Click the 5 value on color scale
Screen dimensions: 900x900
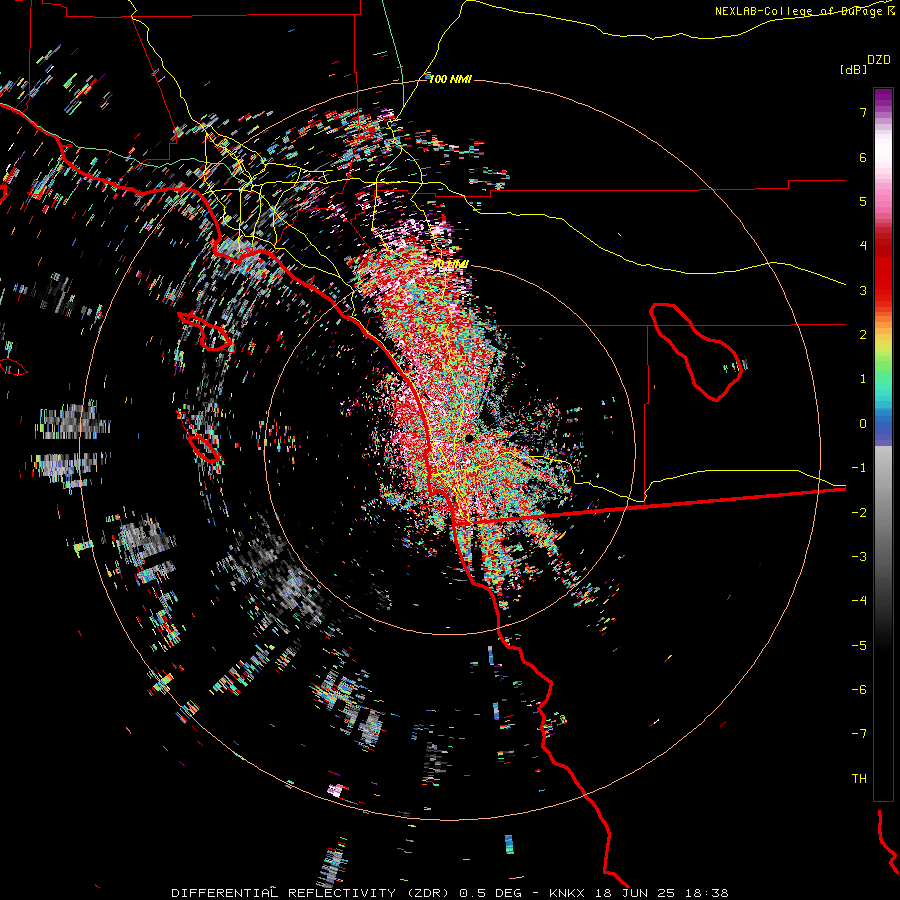point(863,201)
